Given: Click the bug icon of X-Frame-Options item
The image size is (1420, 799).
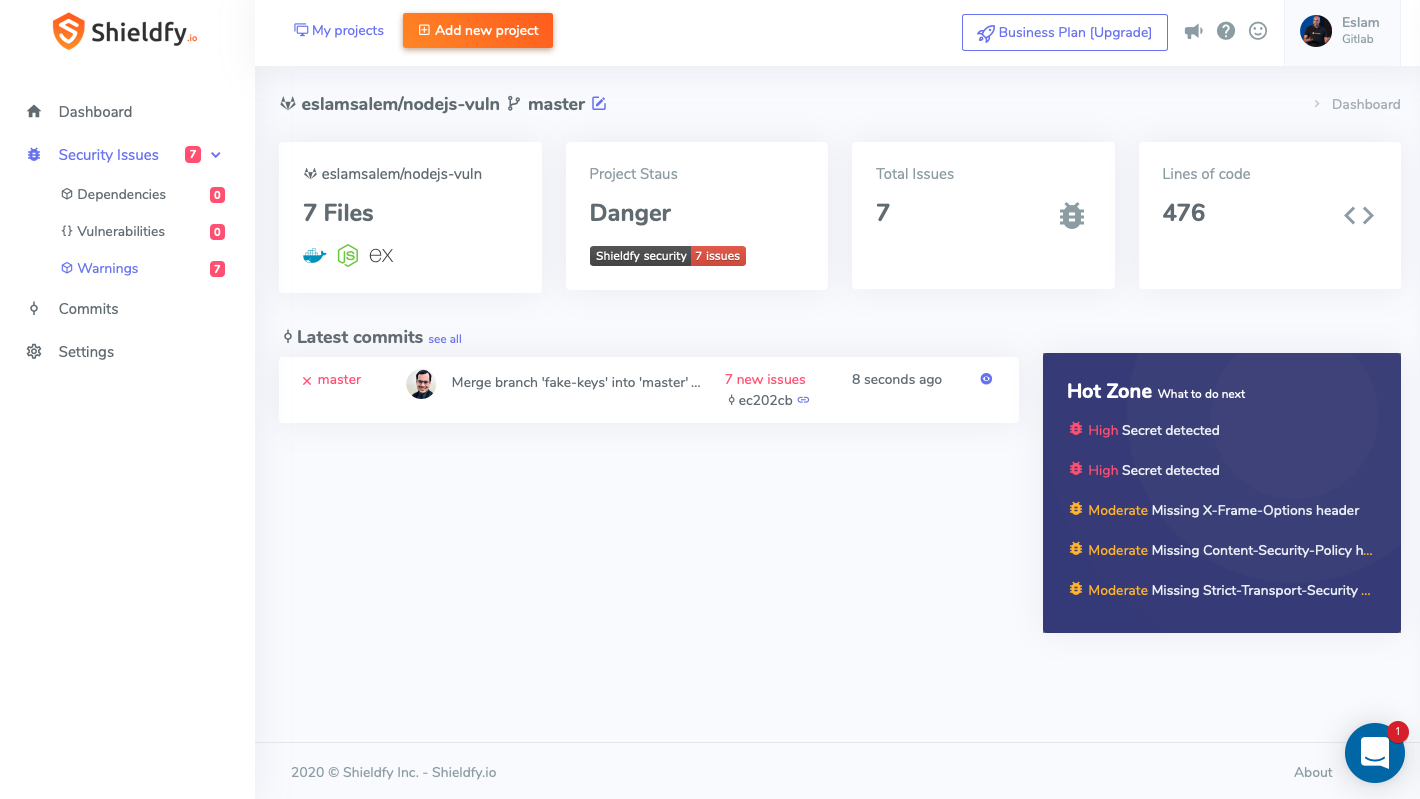Looking at the screenshot, I should point(1076,509).
